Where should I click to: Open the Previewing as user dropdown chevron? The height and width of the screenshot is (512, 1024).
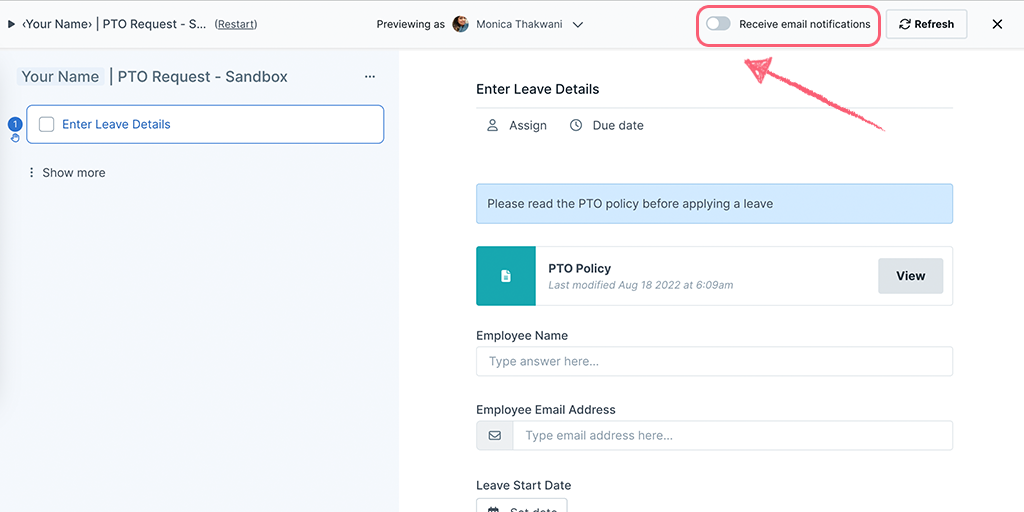click(577, 25)
